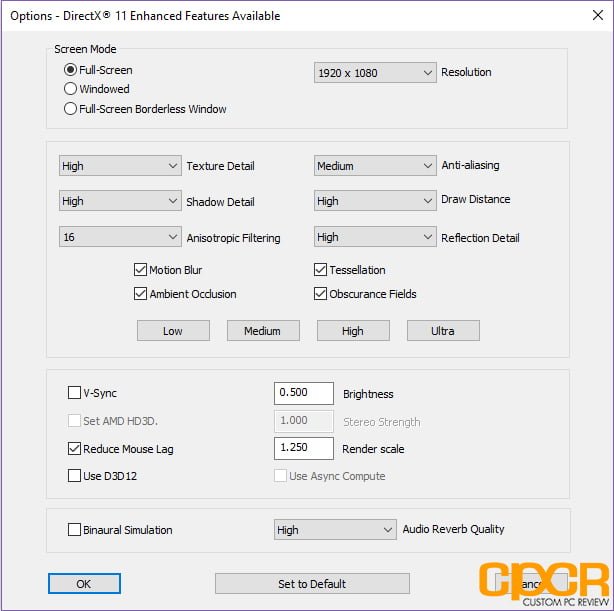The width and height of the screenshot is (614, 611).
Task: Apply the Low quality preset
Action: pyautogui.click(x=173, y=331)
